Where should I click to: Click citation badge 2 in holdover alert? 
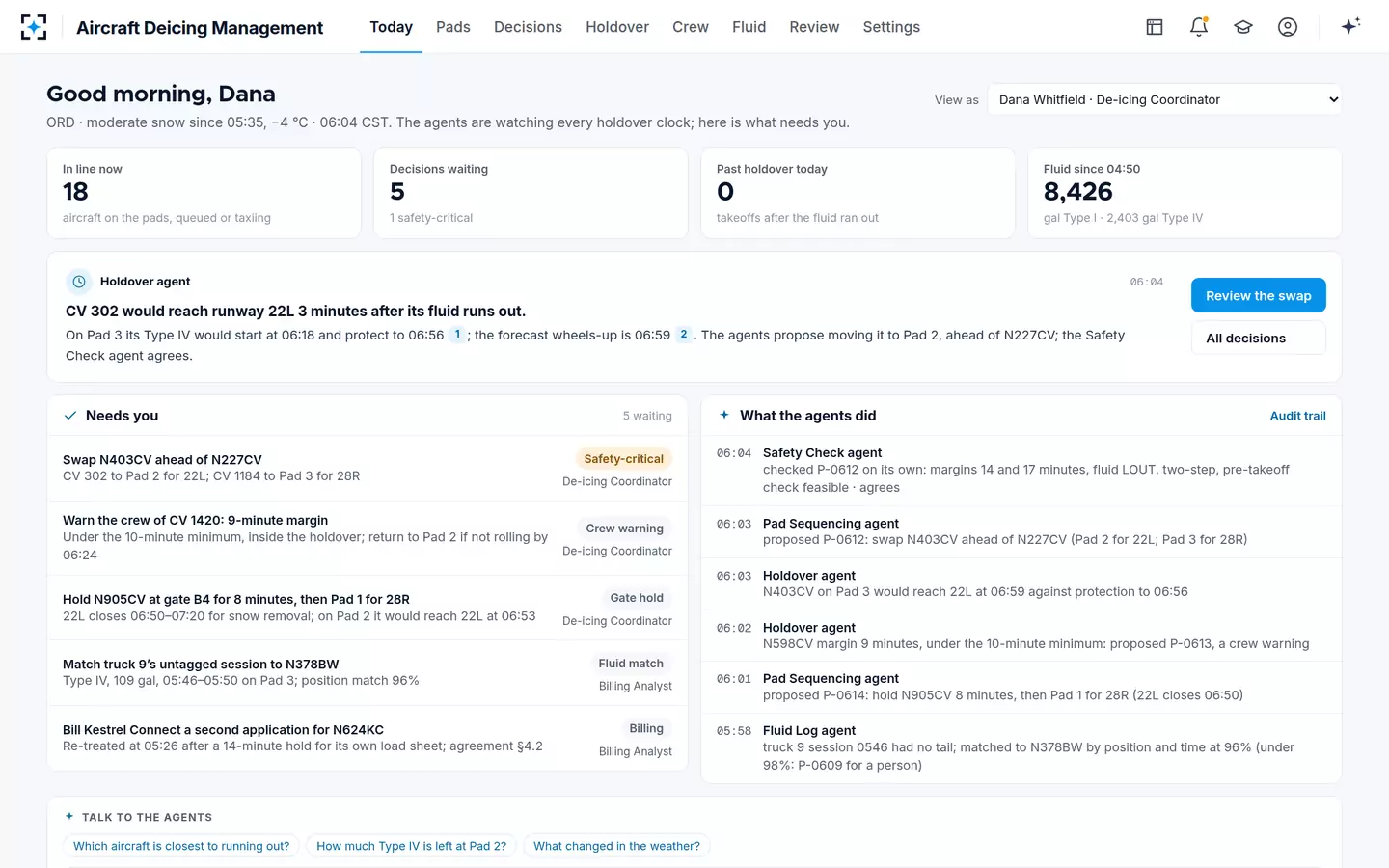coord(684,335)
